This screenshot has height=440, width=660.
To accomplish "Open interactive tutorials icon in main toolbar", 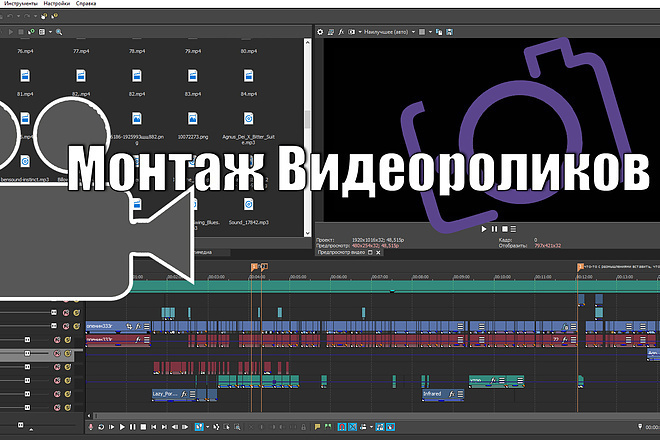I will (x=44, y=16).
